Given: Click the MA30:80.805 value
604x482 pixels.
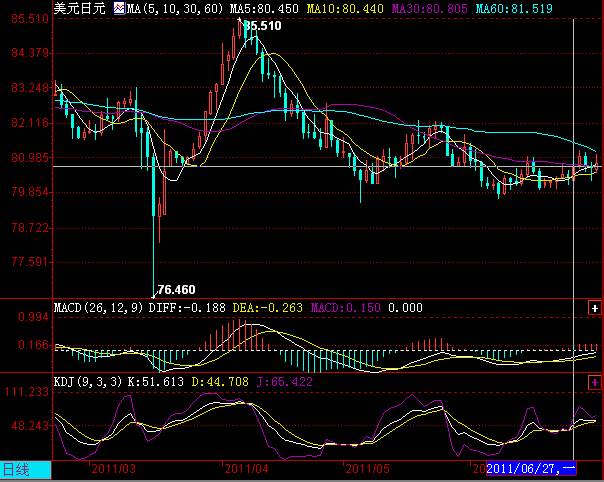Looking at the screenshot, I should 430,8.
